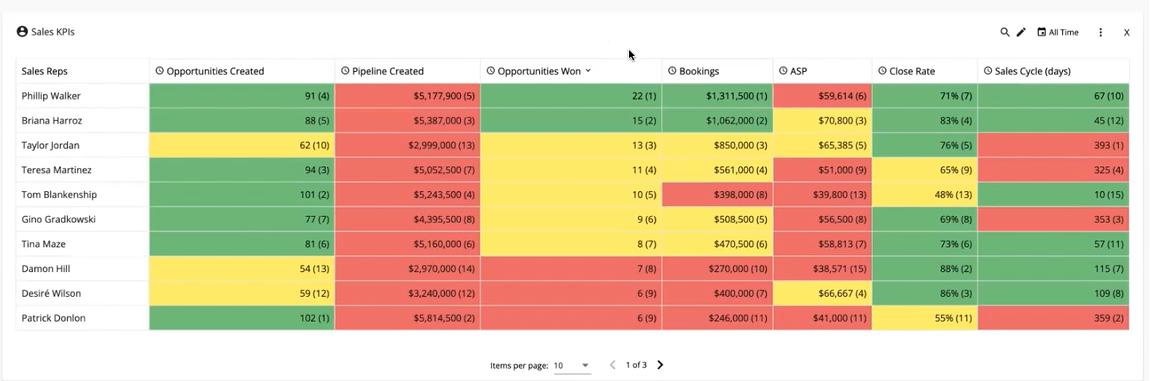The height and width of the screenshot is (381, 1150).
Task: Sort by Opportunities Created header label
Action: point(215,72)
